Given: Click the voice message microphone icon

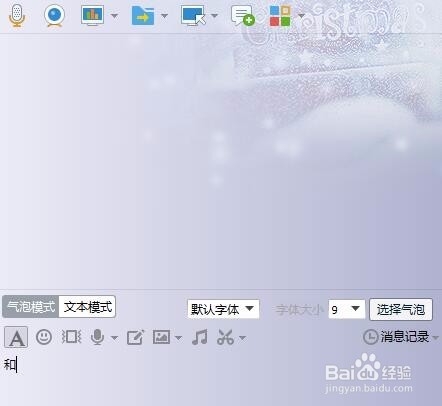Looking at the screenshot, I should (x=97, y=337).
